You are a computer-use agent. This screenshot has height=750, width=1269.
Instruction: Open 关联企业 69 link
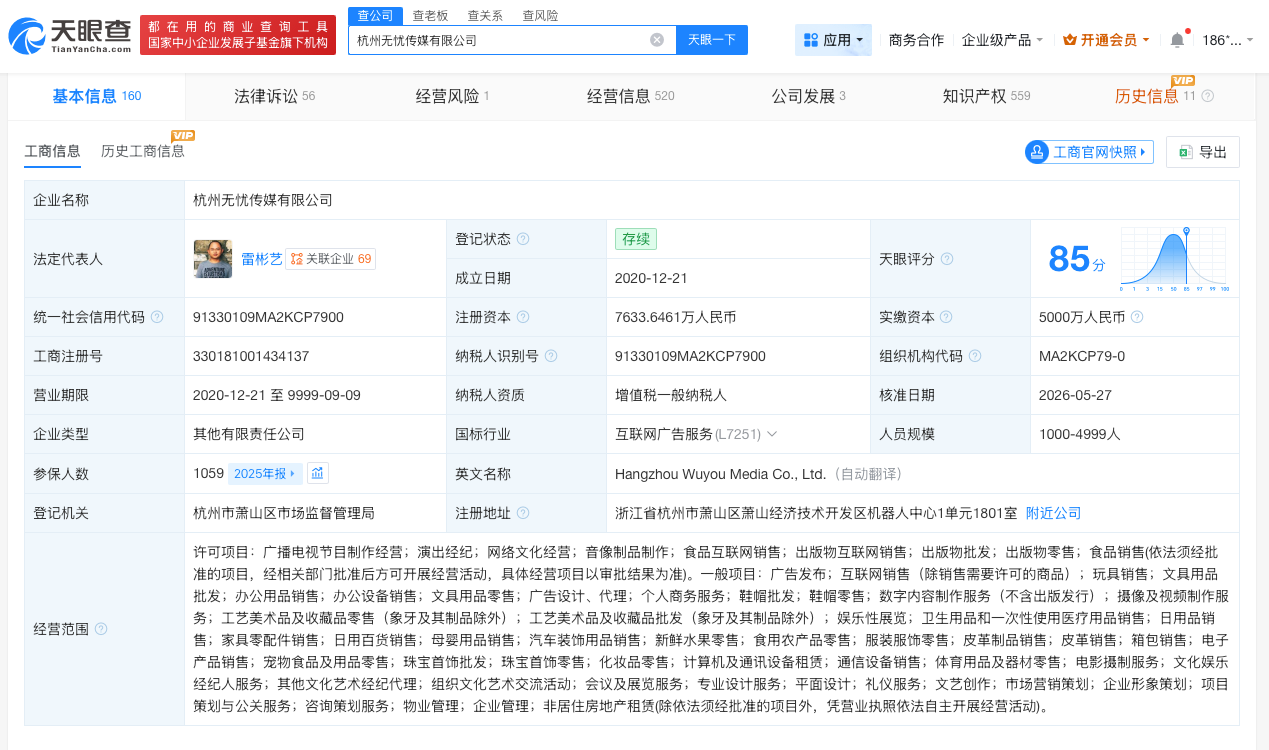[x=330, y=259]
